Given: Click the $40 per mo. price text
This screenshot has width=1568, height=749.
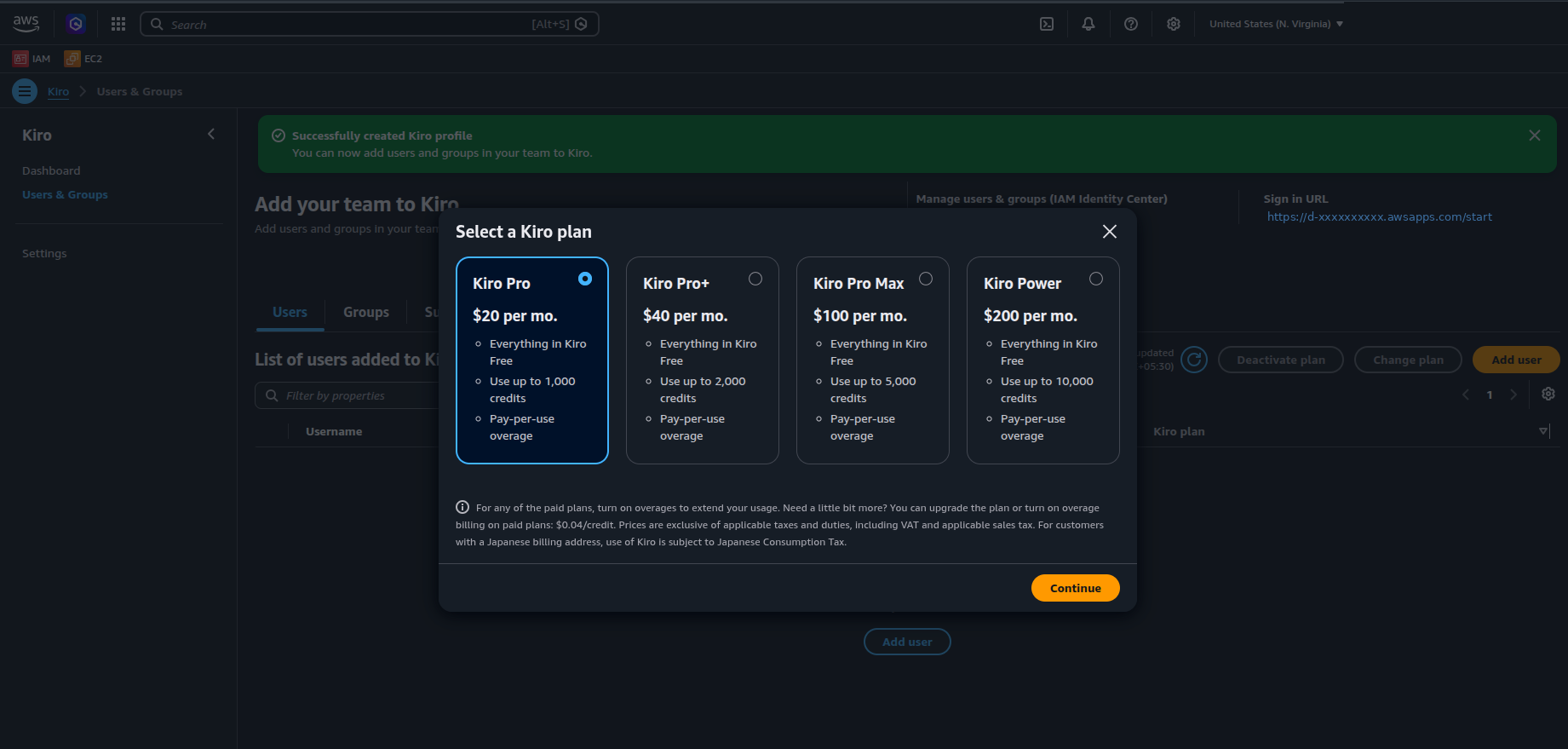Looking at the screenshot, I should (686, 315).
